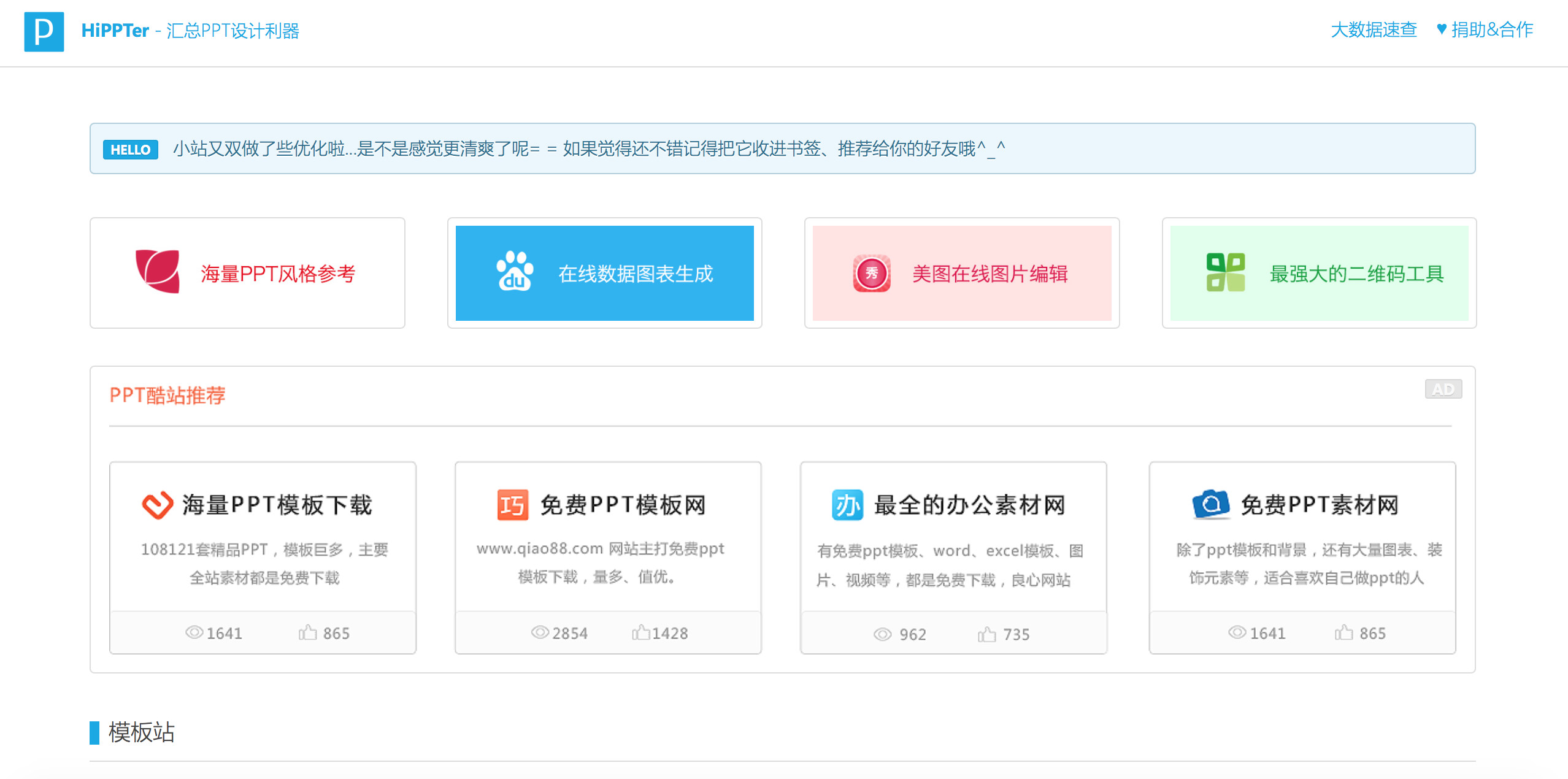Click the description starting 108121套精品PPT

[x=264, y=564]
